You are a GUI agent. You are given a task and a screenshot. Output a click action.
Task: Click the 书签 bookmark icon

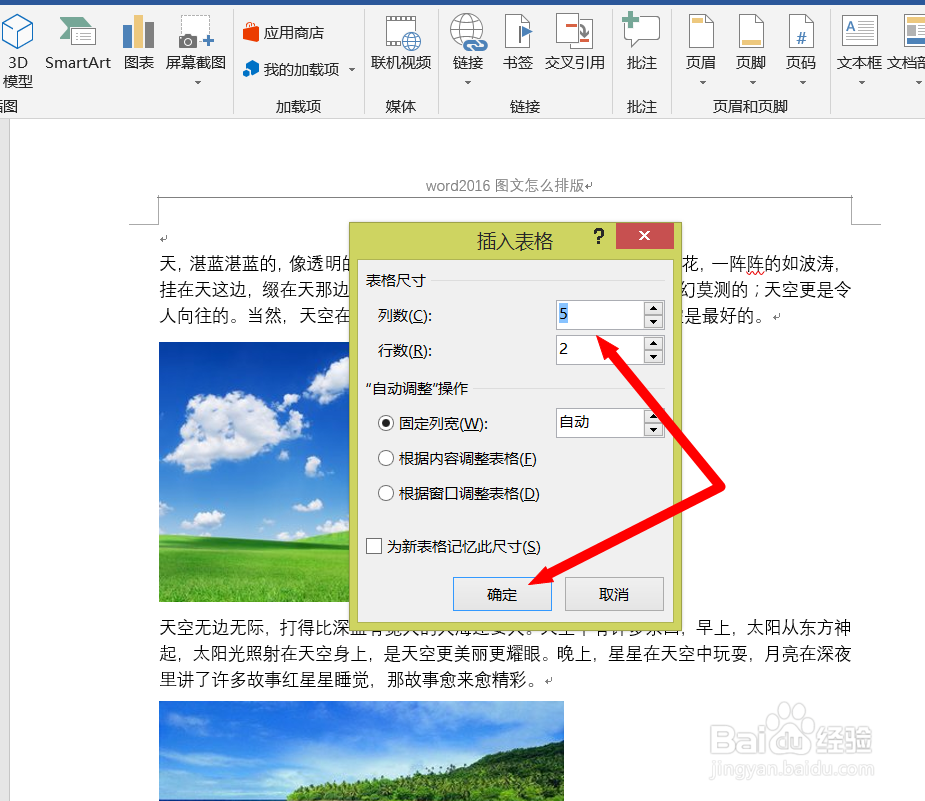tap(518, 44)
